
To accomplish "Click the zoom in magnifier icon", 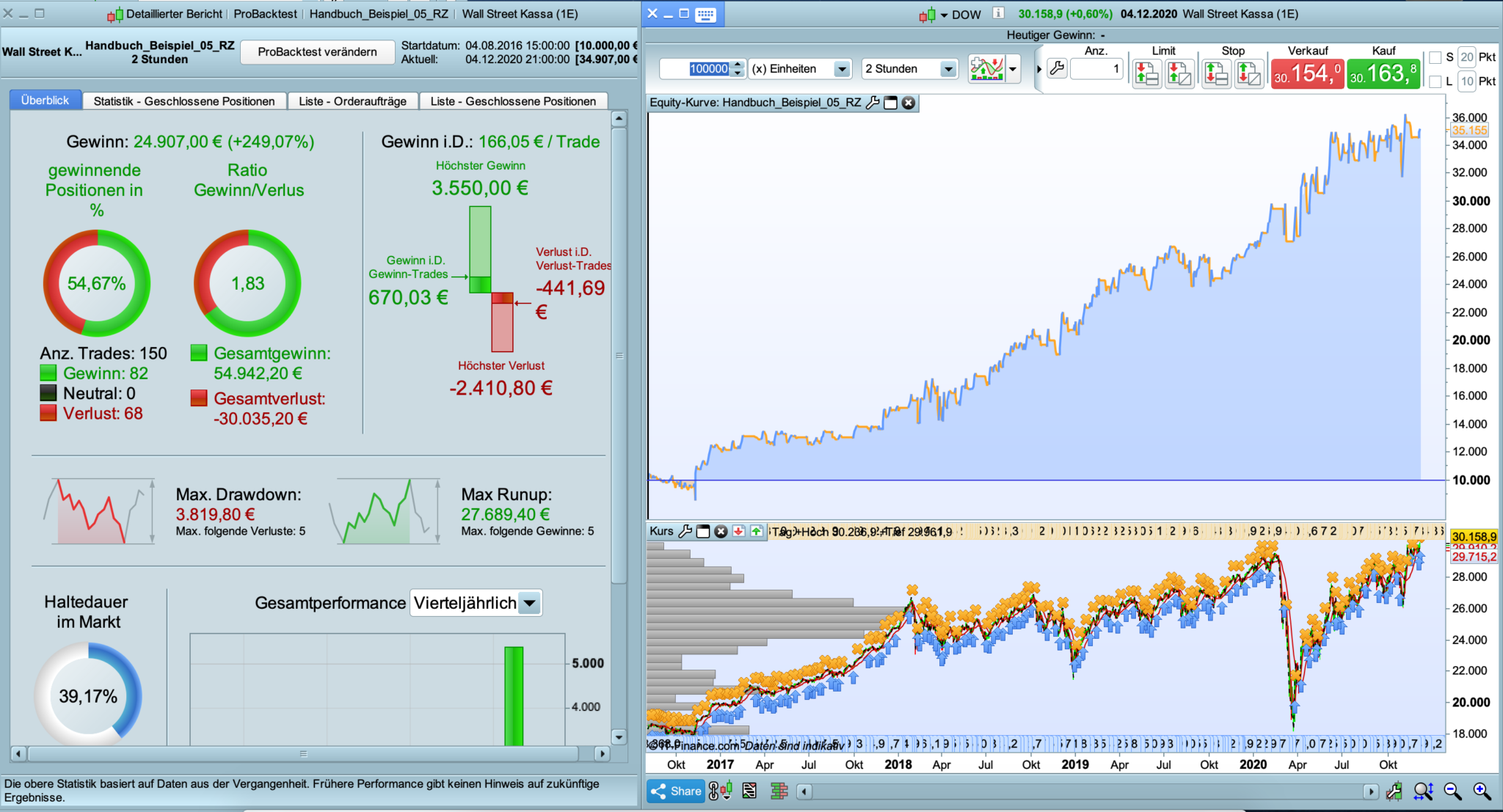I will 1482,791.
